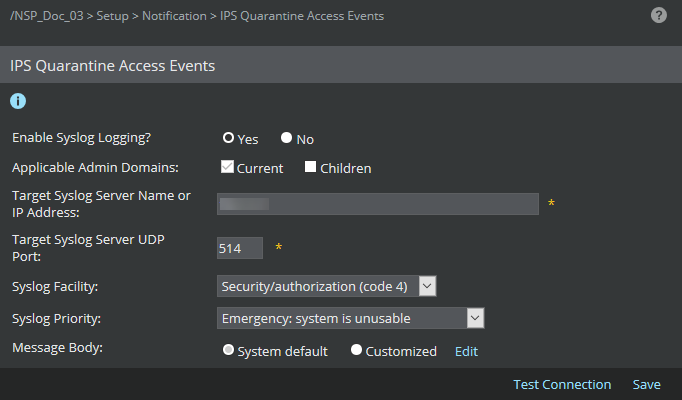This screenshot has height=400, width=682.
Task: Click the Applicable Admin Domains label
Action: (x=95, y=168)
